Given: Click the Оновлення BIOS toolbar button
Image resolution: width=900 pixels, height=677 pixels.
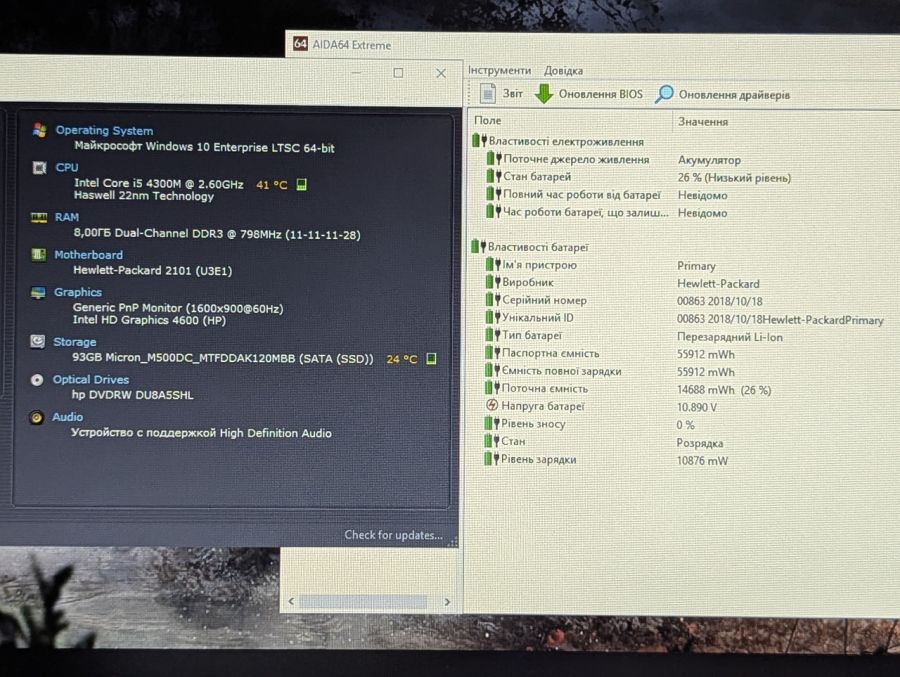Looking at the screenshot, I should 589,94.
